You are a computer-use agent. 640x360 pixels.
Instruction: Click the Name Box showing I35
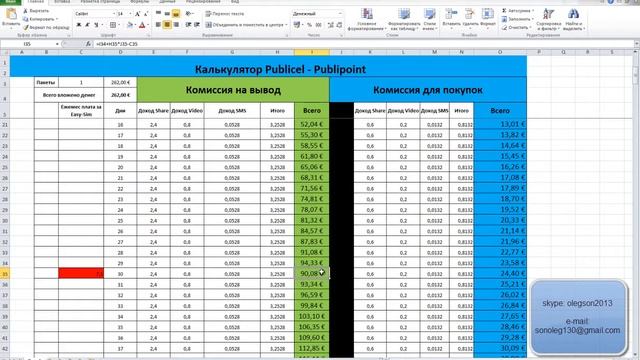(28, 44)
